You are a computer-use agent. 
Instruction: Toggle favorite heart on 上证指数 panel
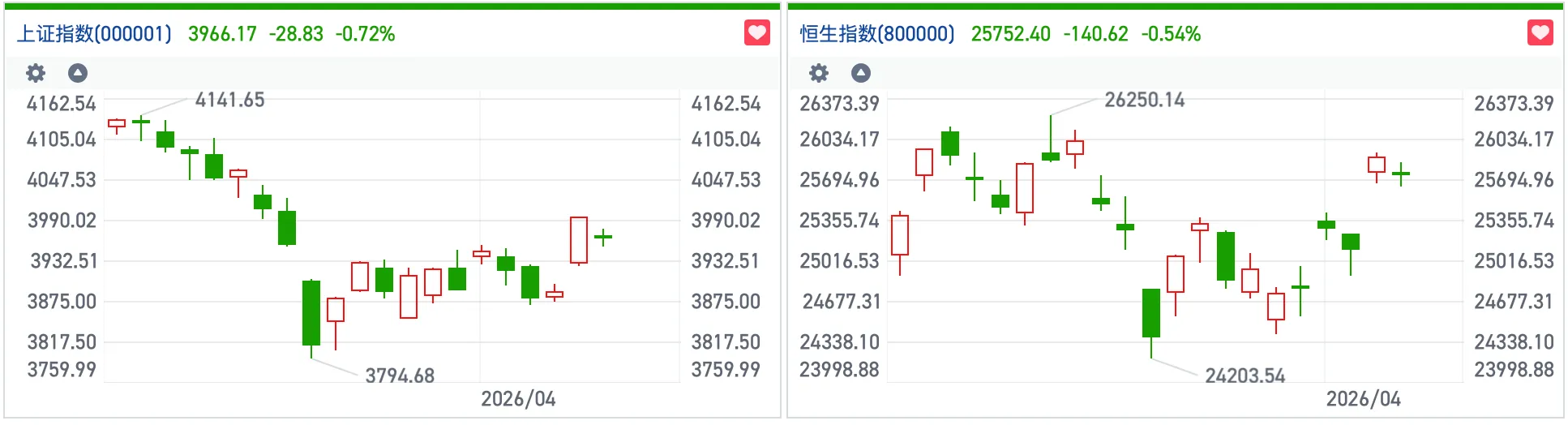[x=756, y=33]
